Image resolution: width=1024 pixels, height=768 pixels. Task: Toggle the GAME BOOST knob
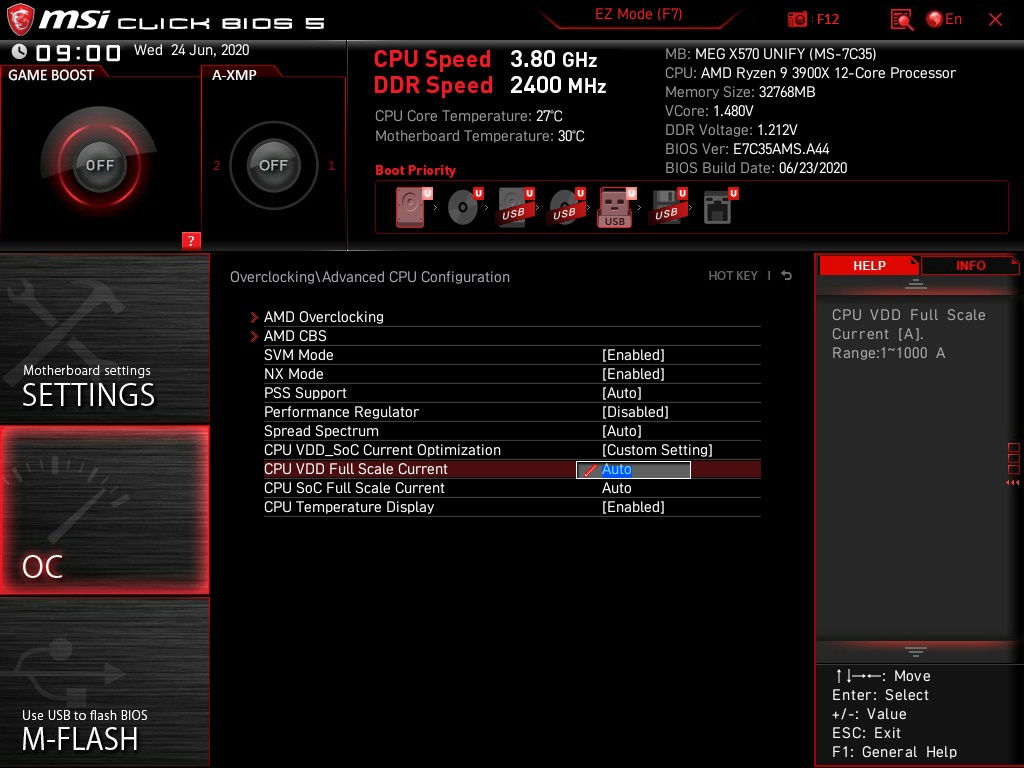point(99,165)
